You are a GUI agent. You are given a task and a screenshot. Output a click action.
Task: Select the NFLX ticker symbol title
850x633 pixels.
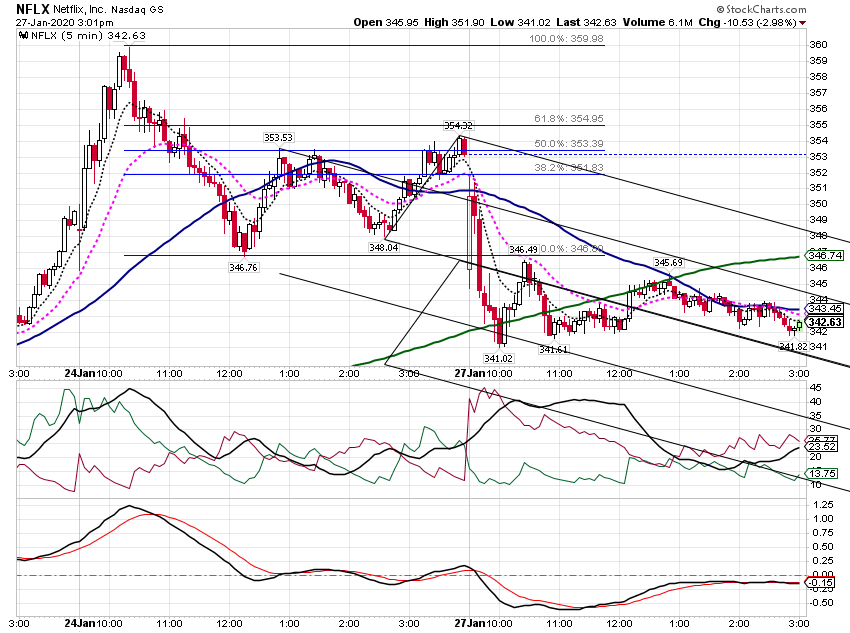click(33, 9)
